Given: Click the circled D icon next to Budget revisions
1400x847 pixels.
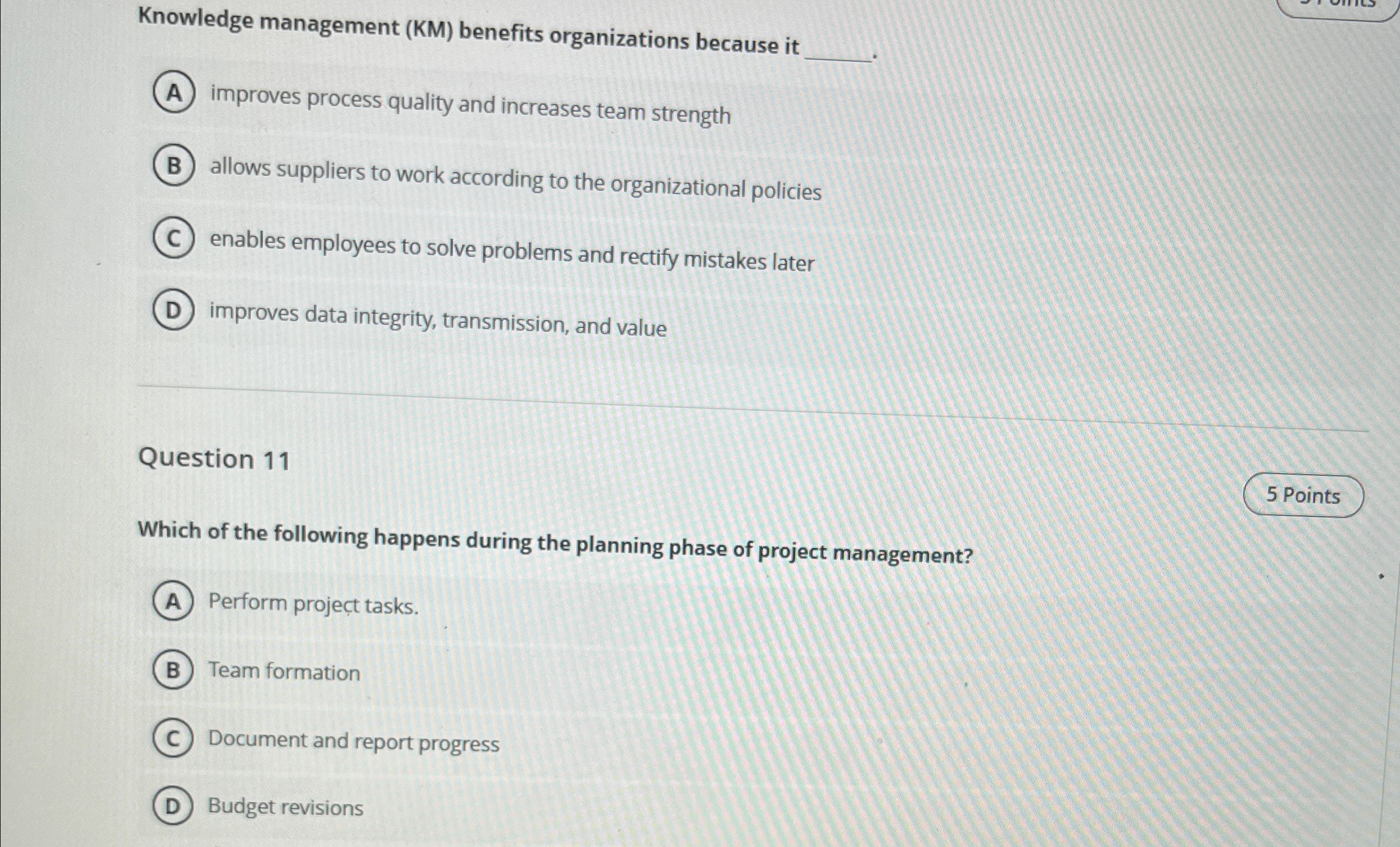Looking at the screenshot, I should pos(172,808).
